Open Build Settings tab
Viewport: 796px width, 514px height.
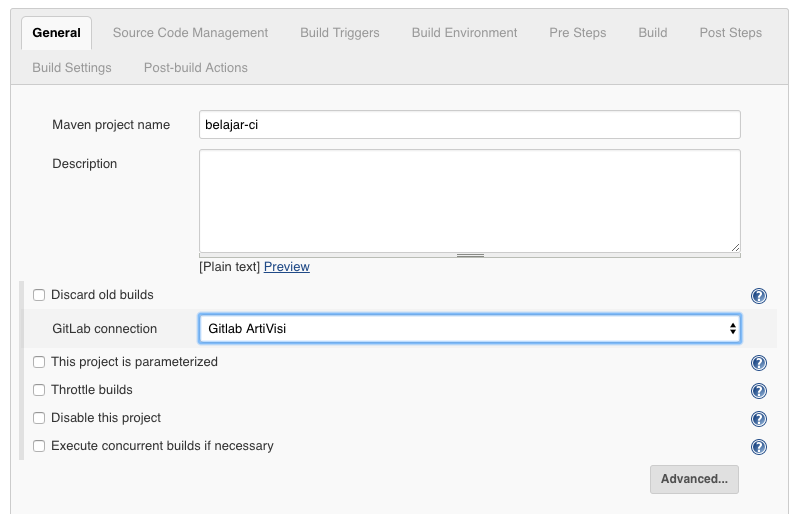(x=72, y=67)
